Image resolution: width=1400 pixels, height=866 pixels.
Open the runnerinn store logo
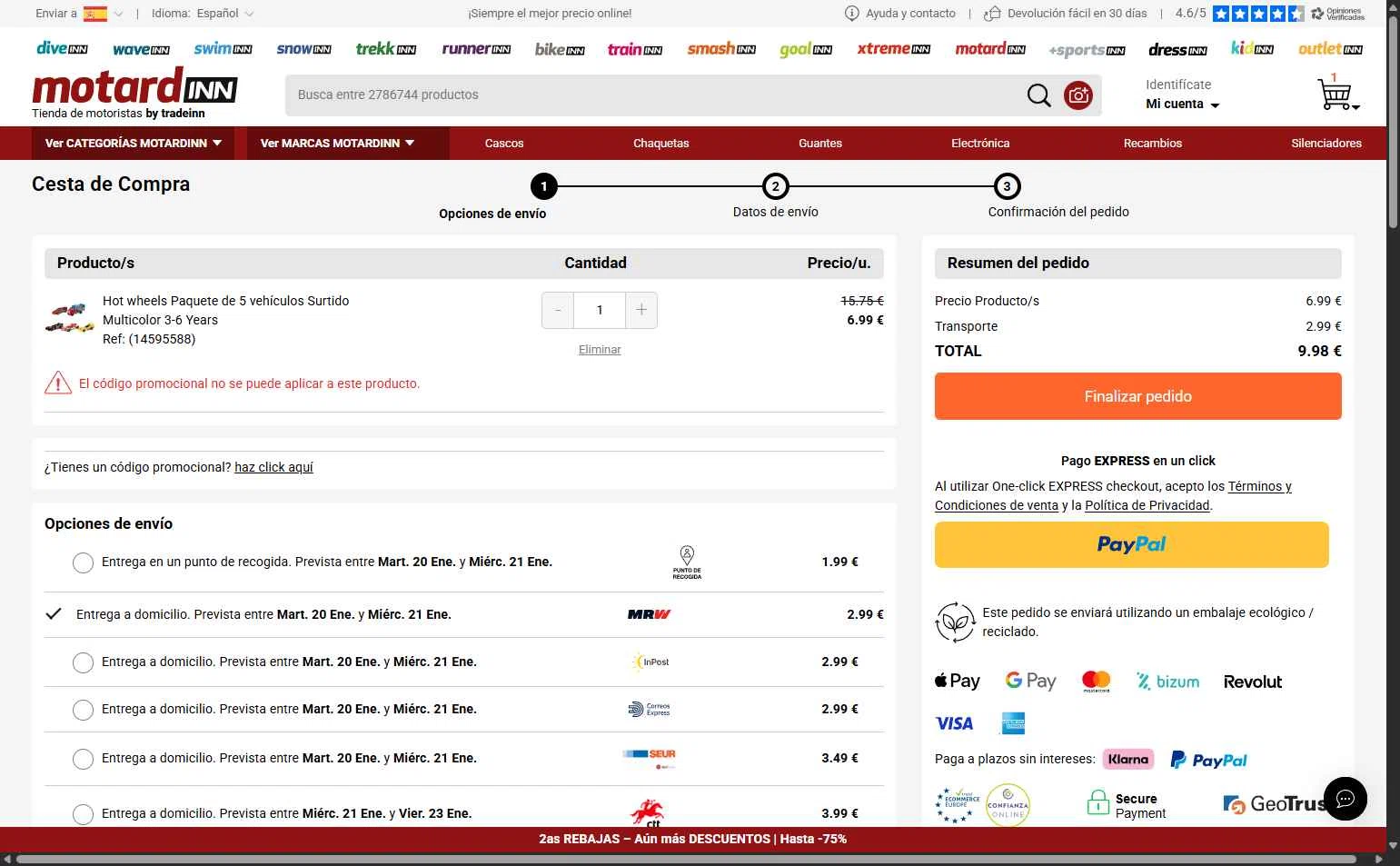coord(476,49)
